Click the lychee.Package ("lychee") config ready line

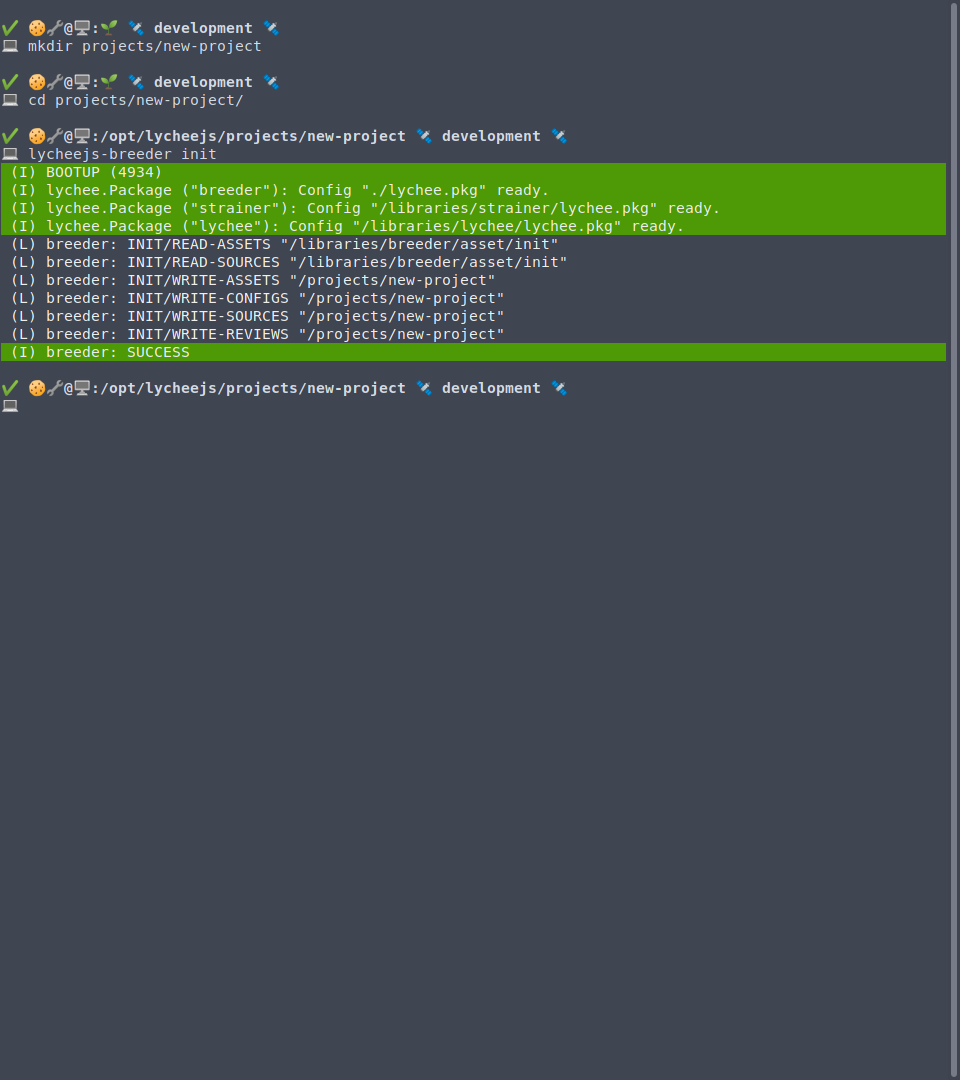(x=473, y=226)
